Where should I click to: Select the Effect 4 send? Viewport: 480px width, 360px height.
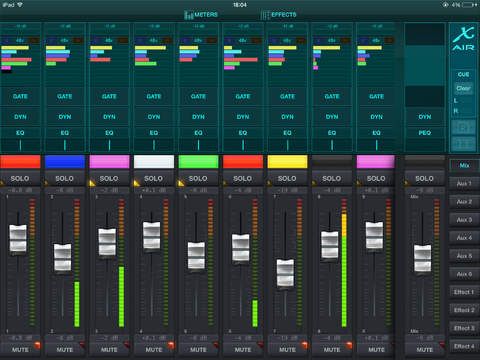[464, 346]
